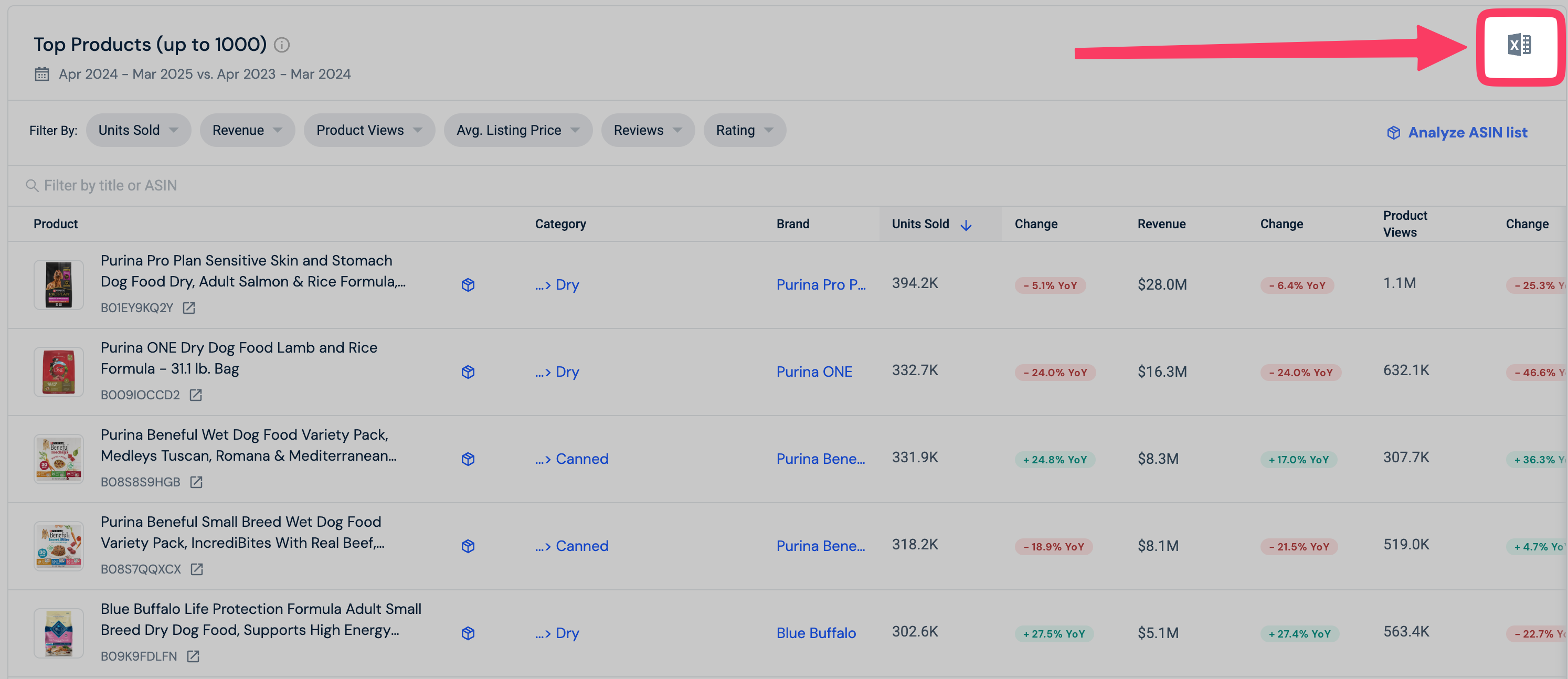Open external link for ASIN B009IOCCD2
Viewport: 1568px width, 679px height.
195,395
